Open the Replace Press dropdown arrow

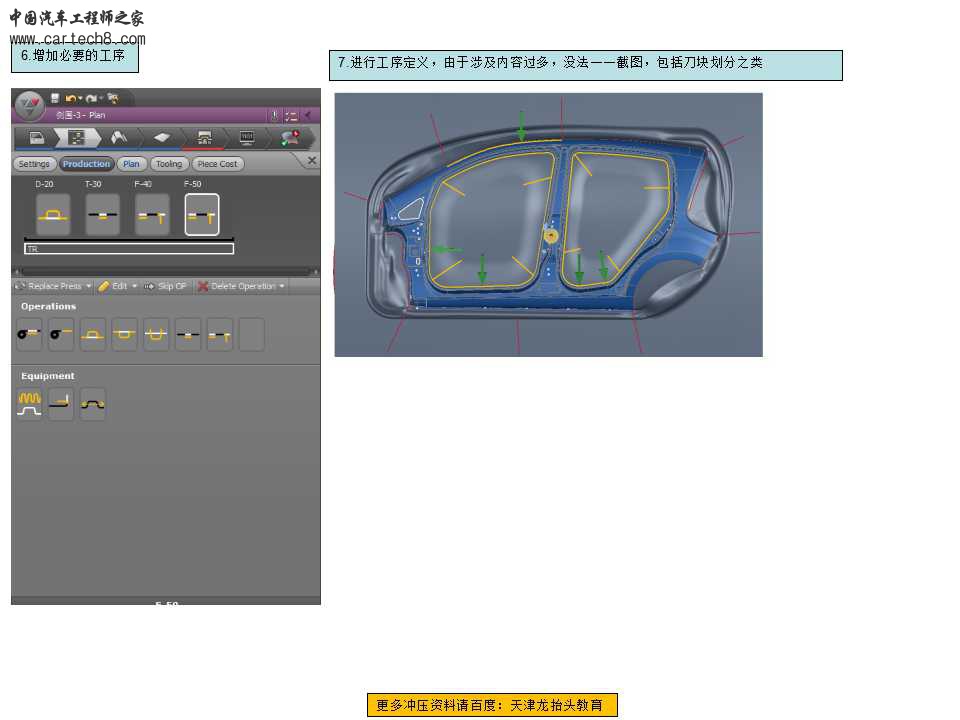click(89, 286)
